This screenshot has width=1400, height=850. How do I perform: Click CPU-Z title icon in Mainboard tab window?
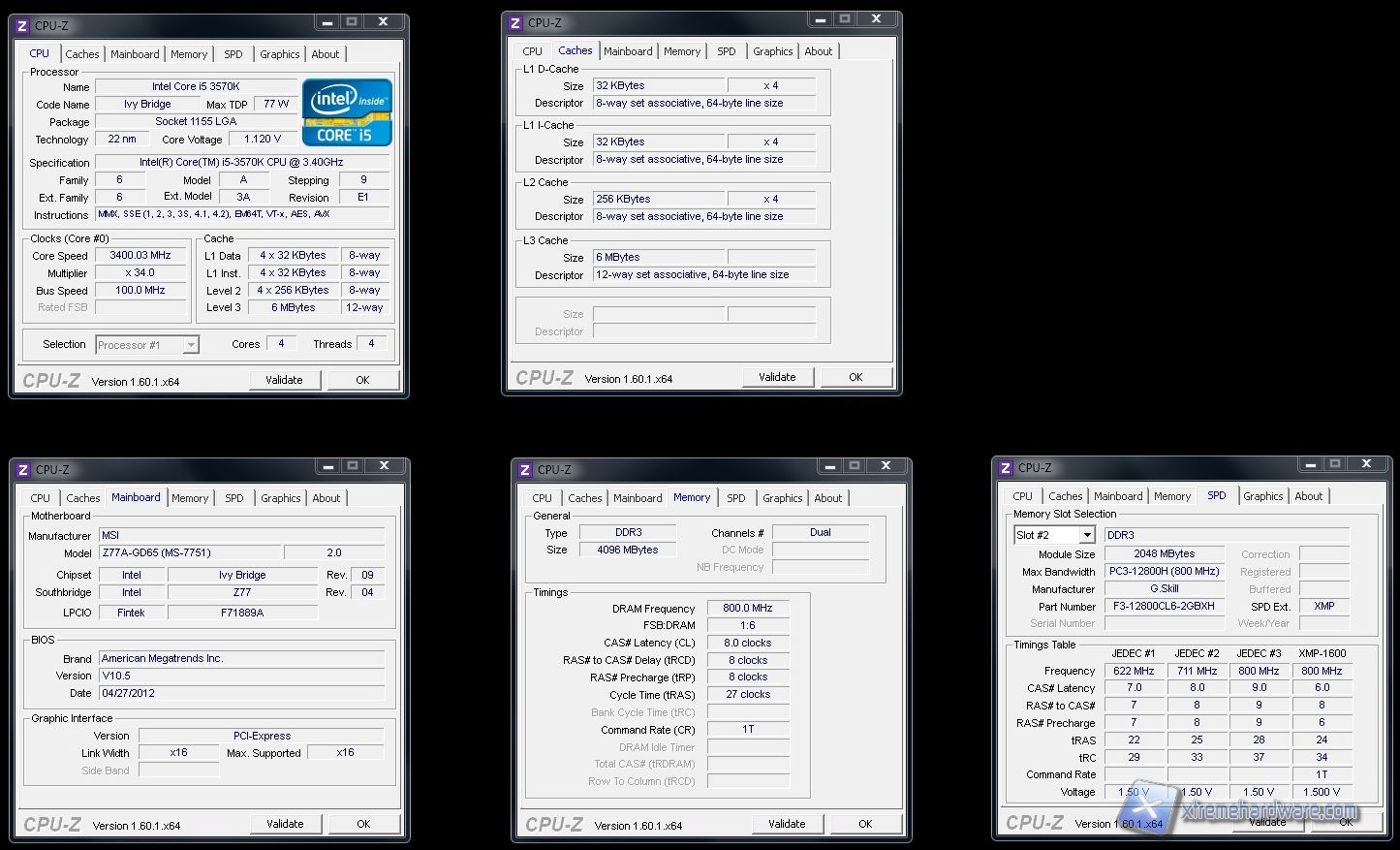[x=23, y=469]
